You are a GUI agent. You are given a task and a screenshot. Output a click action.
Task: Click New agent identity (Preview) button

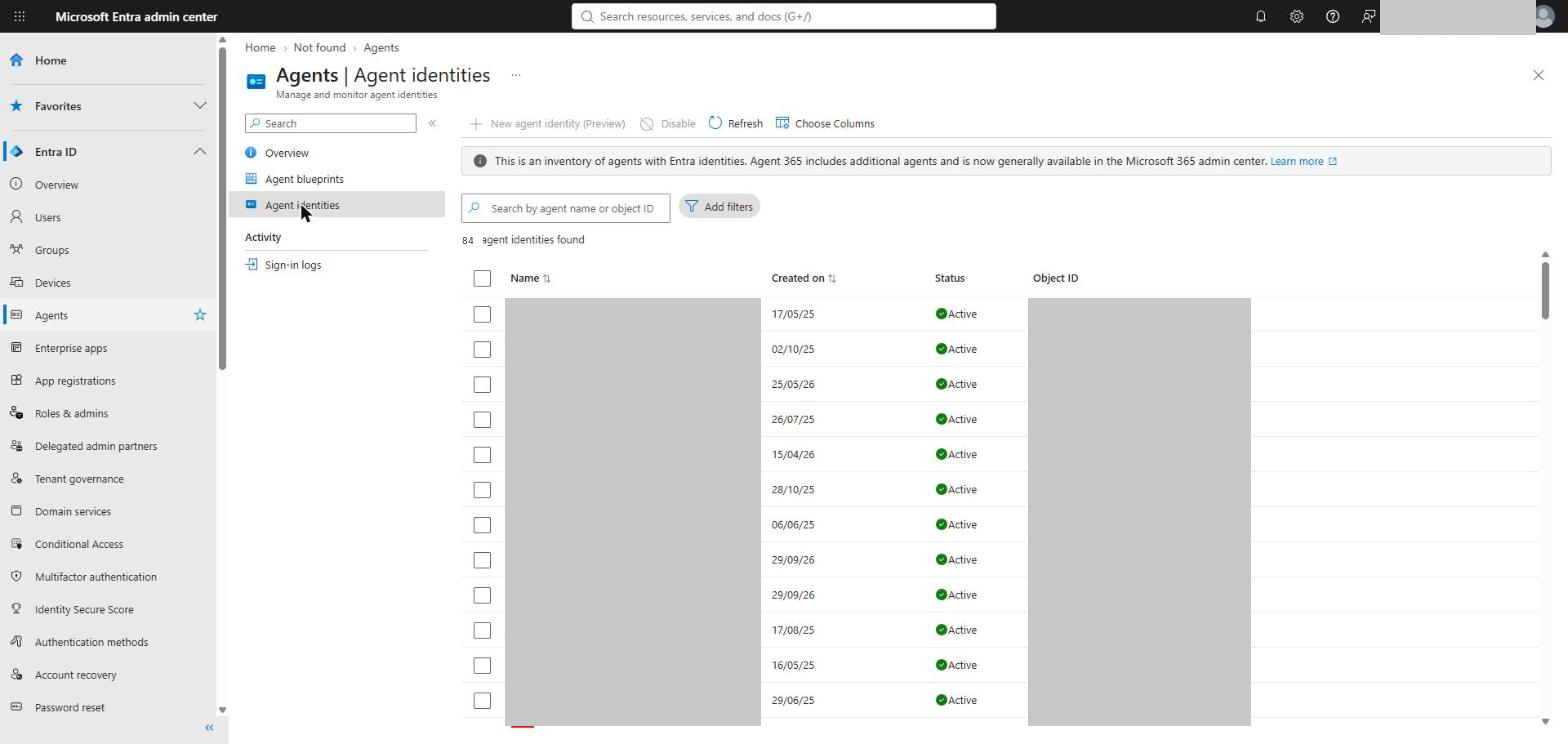pyautogui.click(x=548, y=124)
